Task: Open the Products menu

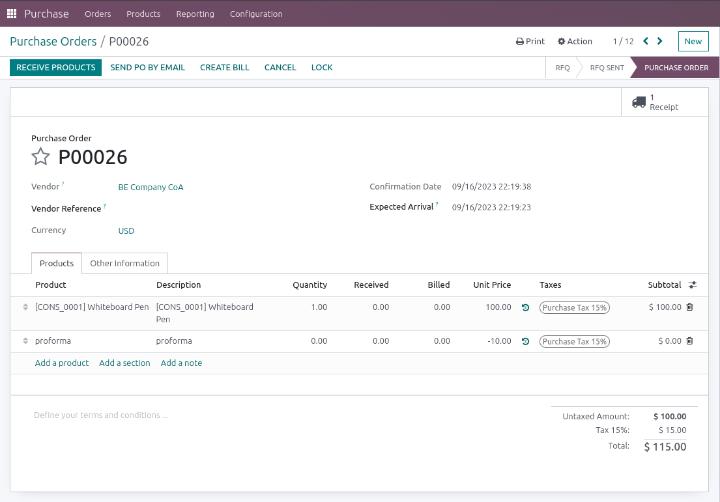Action: [x=143, y=14]
